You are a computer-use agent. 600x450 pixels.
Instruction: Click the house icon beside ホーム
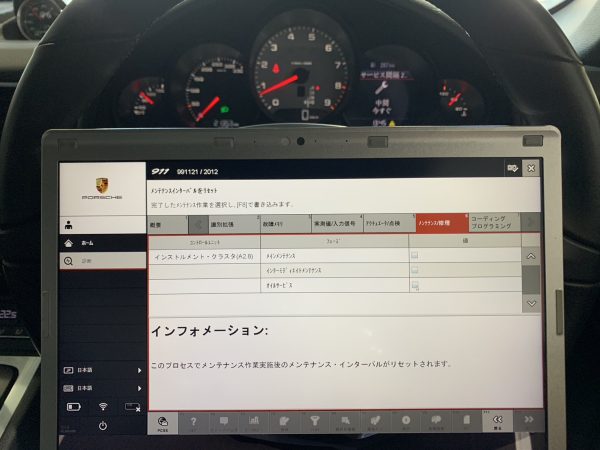(68, 243)
